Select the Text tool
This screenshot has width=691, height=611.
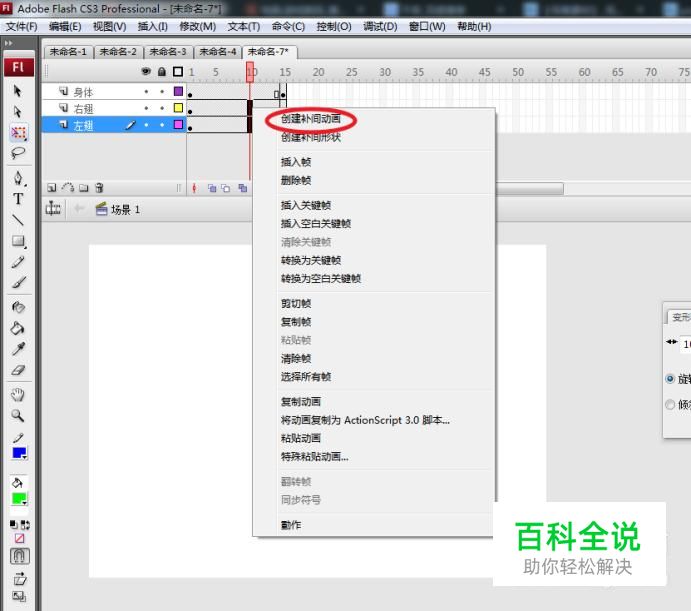pos(18,199)
